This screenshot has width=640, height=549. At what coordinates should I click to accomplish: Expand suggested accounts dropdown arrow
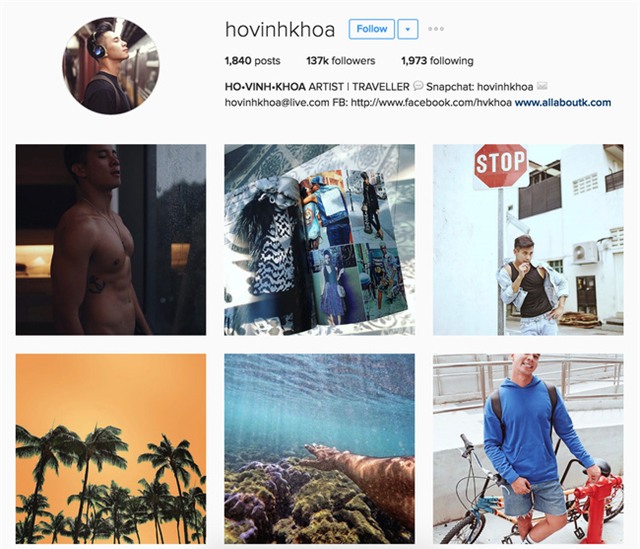[407, 29]
